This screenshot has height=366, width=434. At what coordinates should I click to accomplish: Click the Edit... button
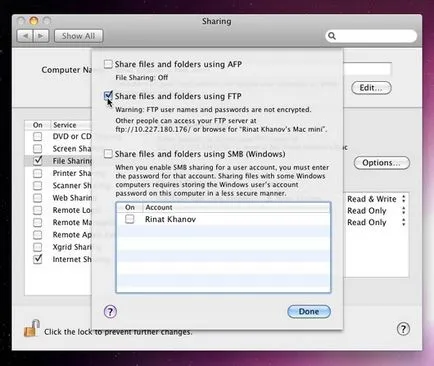[371, 88]
